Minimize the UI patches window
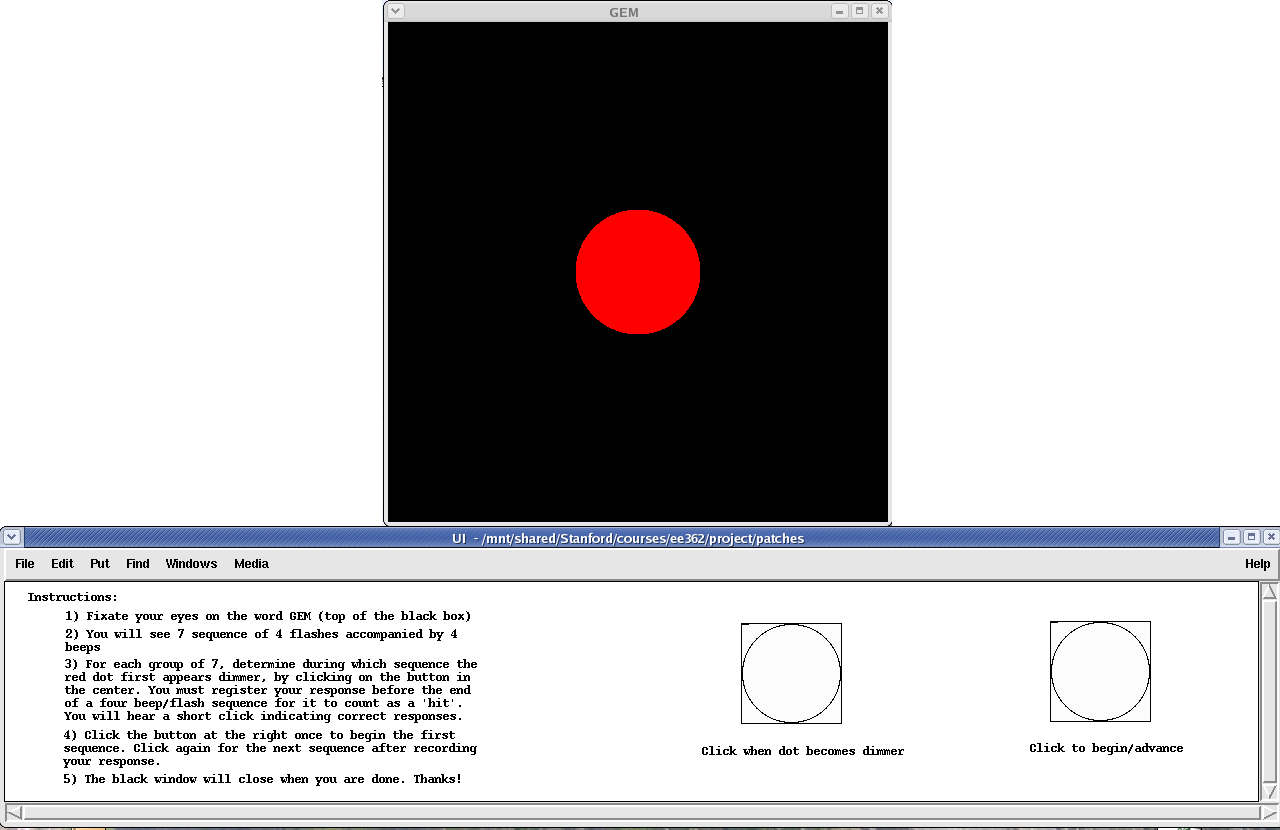The width and height of the screenshot is (1280, 830). point(1232,538)
